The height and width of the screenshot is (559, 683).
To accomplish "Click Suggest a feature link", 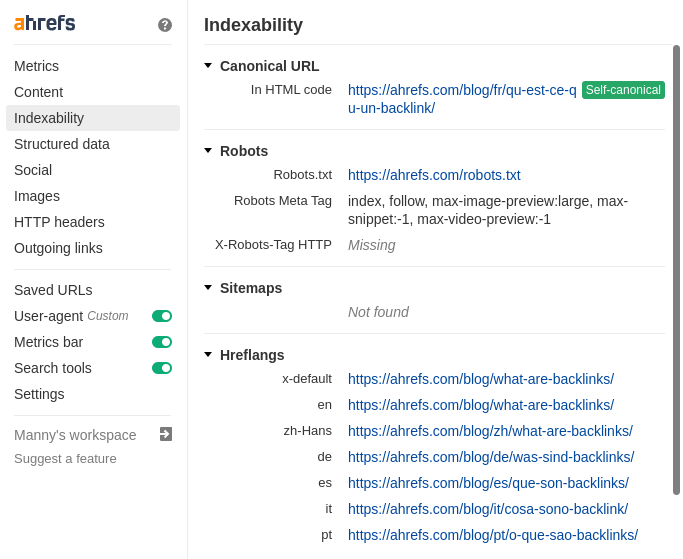I will pyautogui.click(x=65, y=459).
